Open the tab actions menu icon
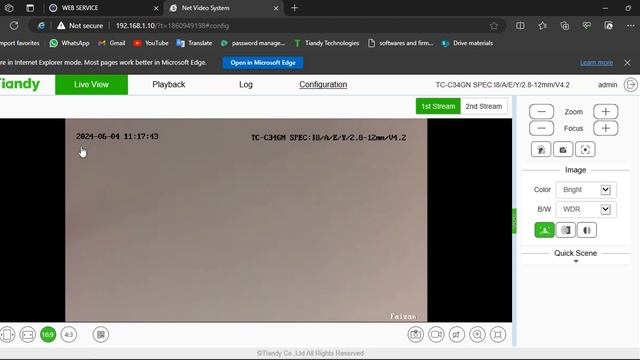 [x=30, y=8]
